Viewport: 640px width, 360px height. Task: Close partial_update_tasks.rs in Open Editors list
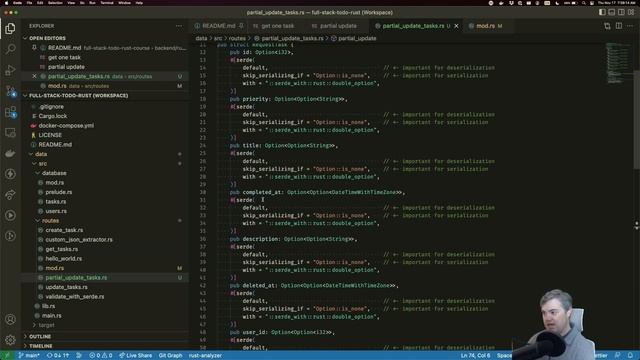coord(34,76)
